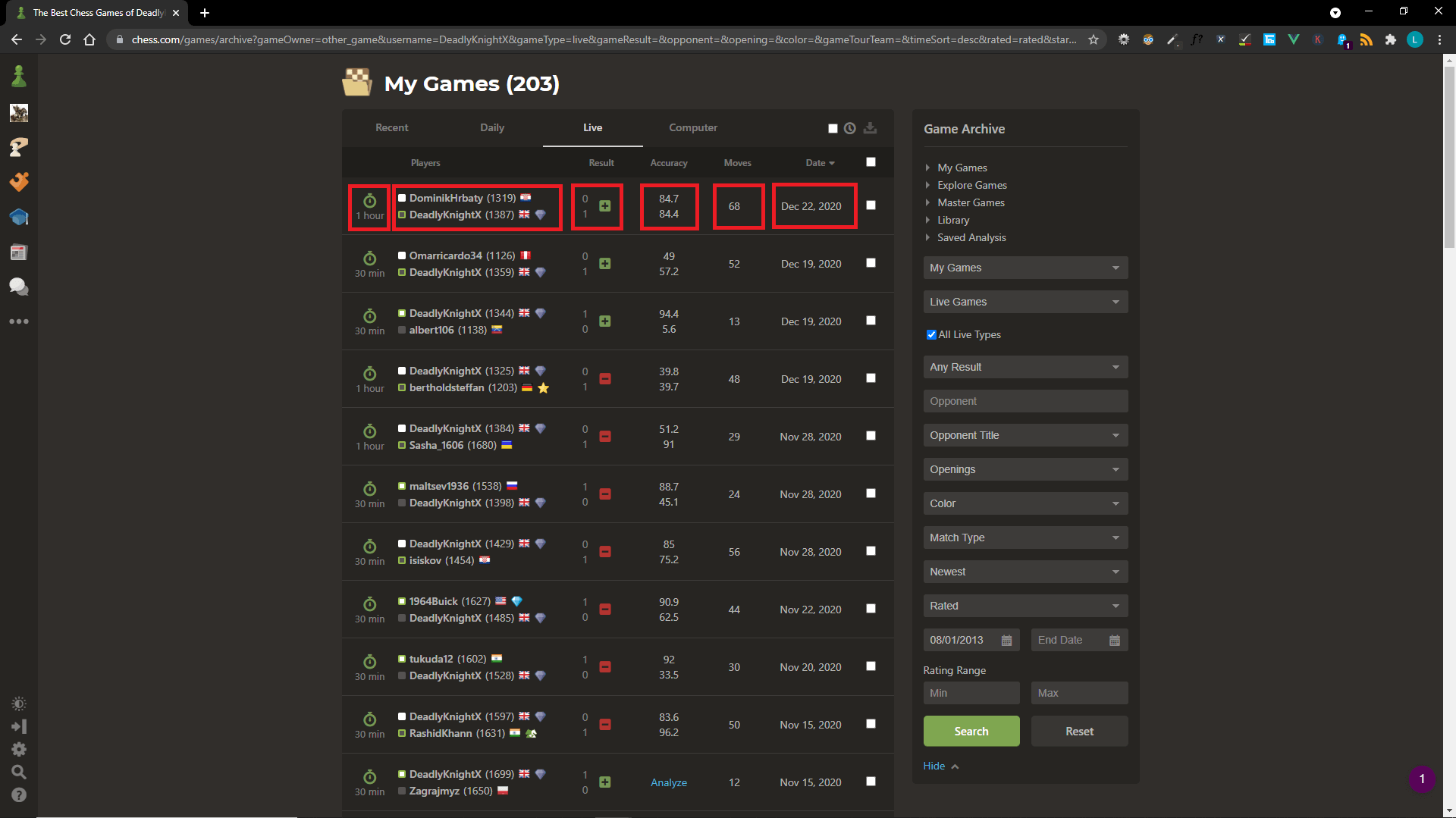Open the Opponent Title dropdown

[1025, 435]
